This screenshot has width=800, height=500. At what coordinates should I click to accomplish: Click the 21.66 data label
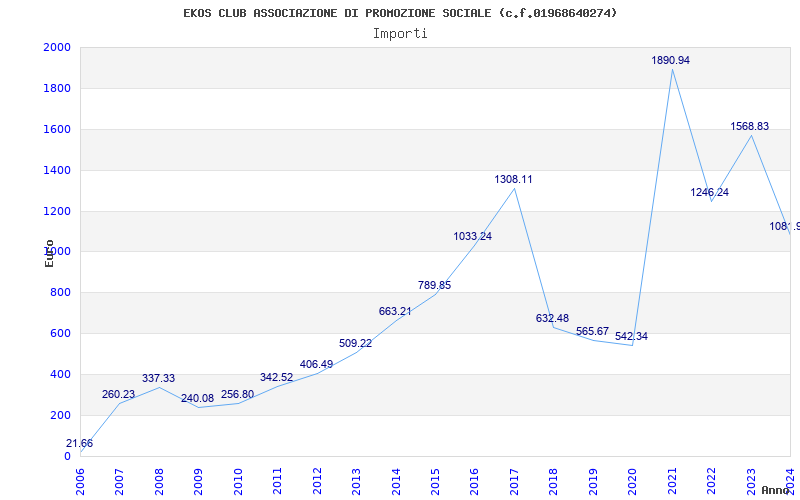point(80,443)
